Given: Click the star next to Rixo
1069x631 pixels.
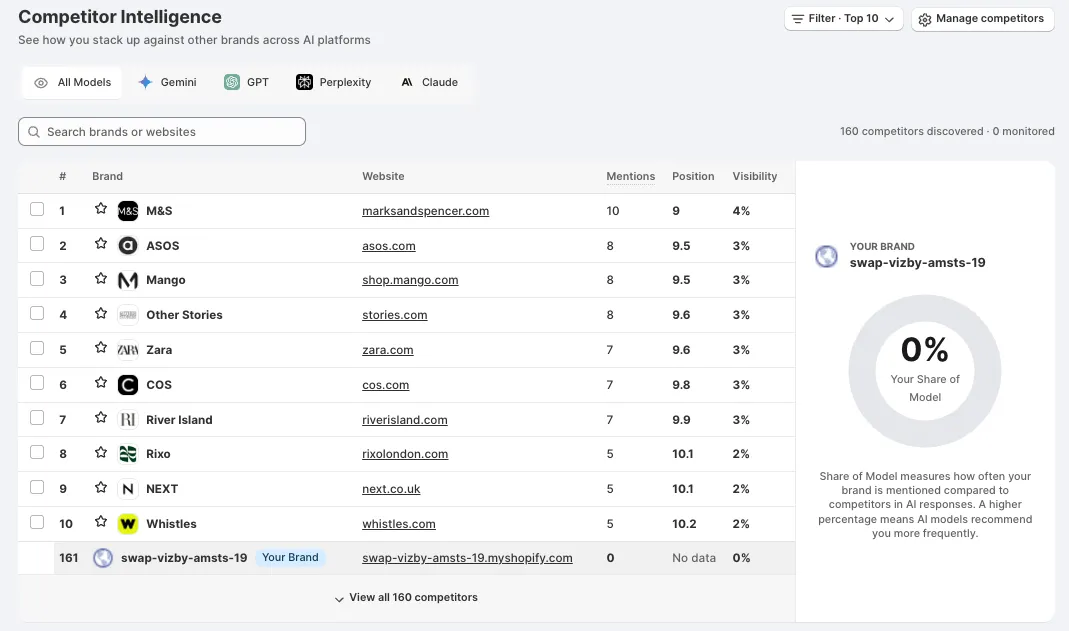Looking at the screenshot, I should (x=101, y=452).
